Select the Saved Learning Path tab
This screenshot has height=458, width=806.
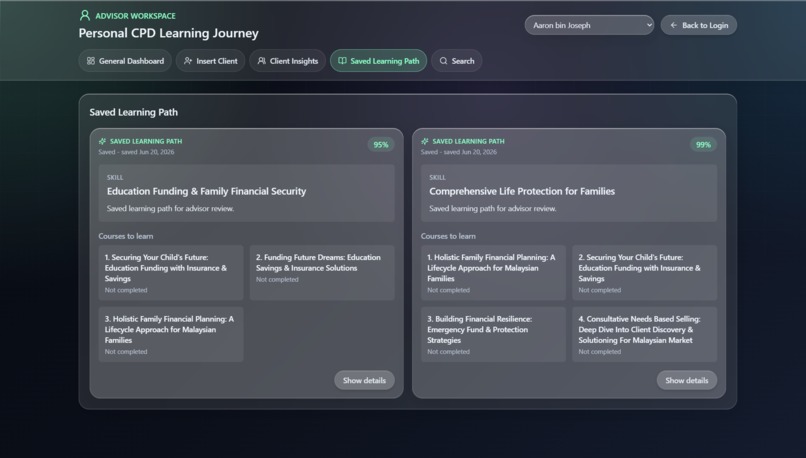pyautogui.click(x=378, y=61)
